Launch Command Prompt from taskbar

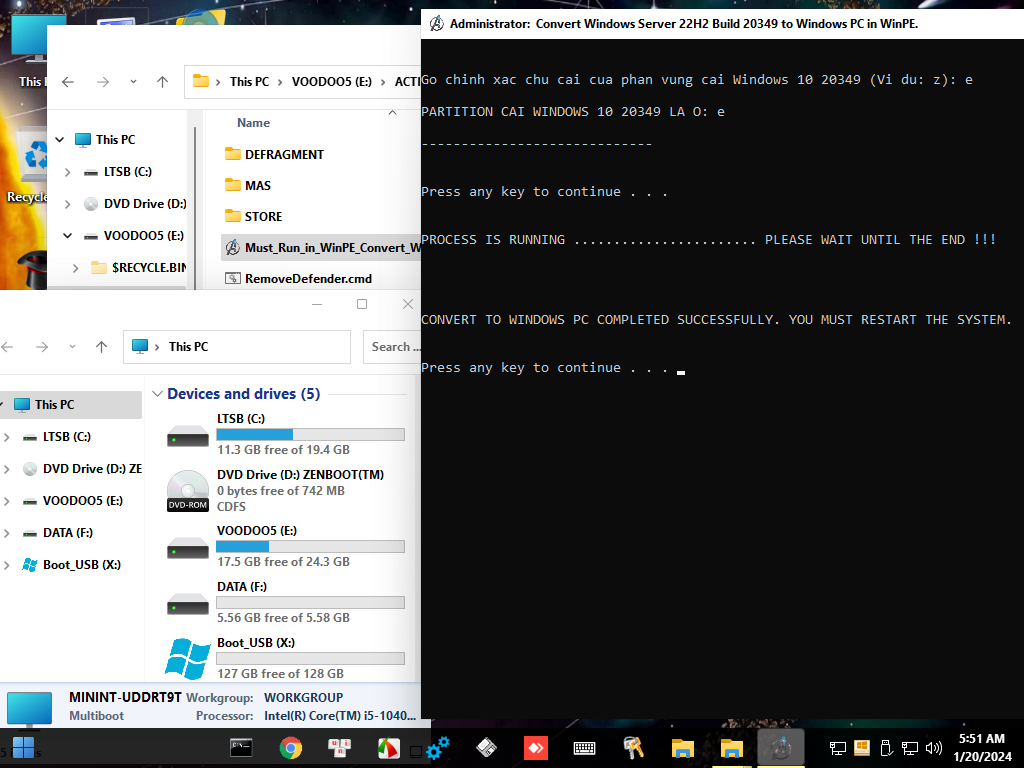(x=241, y=747)
